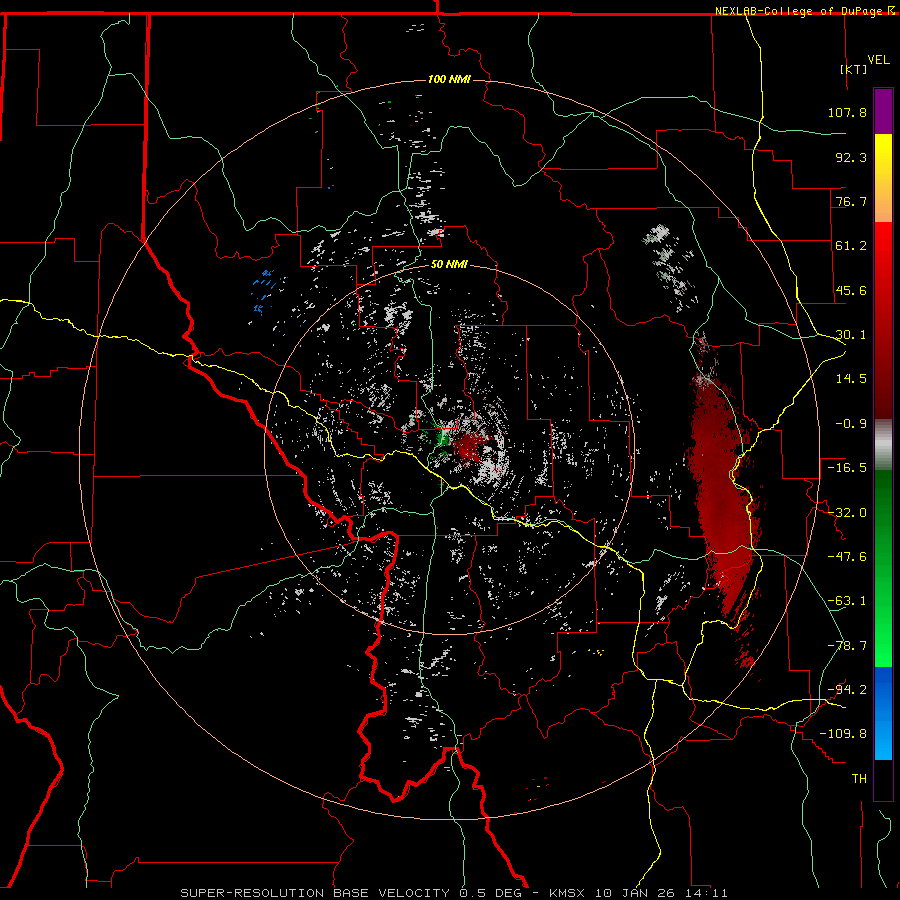Screen dimensions: 900x900
Task: Pick the gray segment of the velocity scale
Action: point(883,445)
